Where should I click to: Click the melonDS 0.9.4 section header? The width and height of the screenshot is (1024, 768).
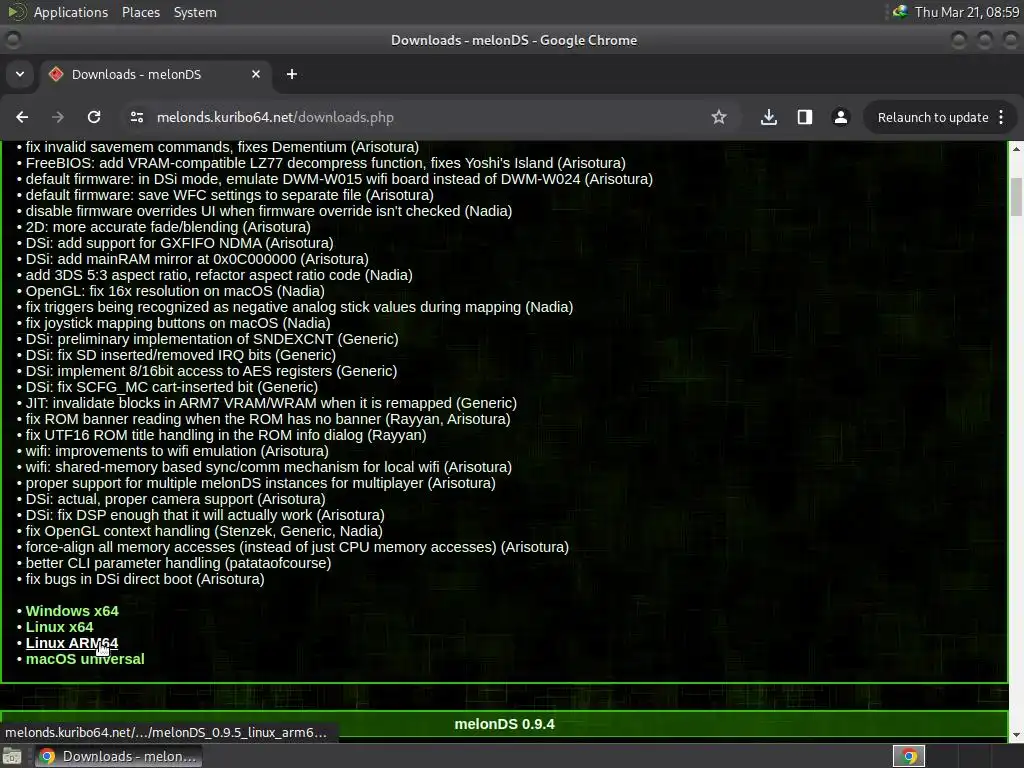click(x=504, y=724)
